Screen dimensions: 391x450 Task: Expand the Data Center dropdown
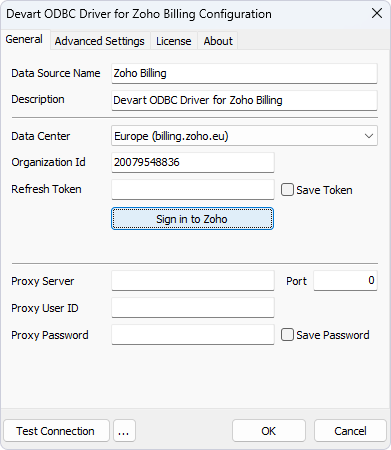[244, 136]
